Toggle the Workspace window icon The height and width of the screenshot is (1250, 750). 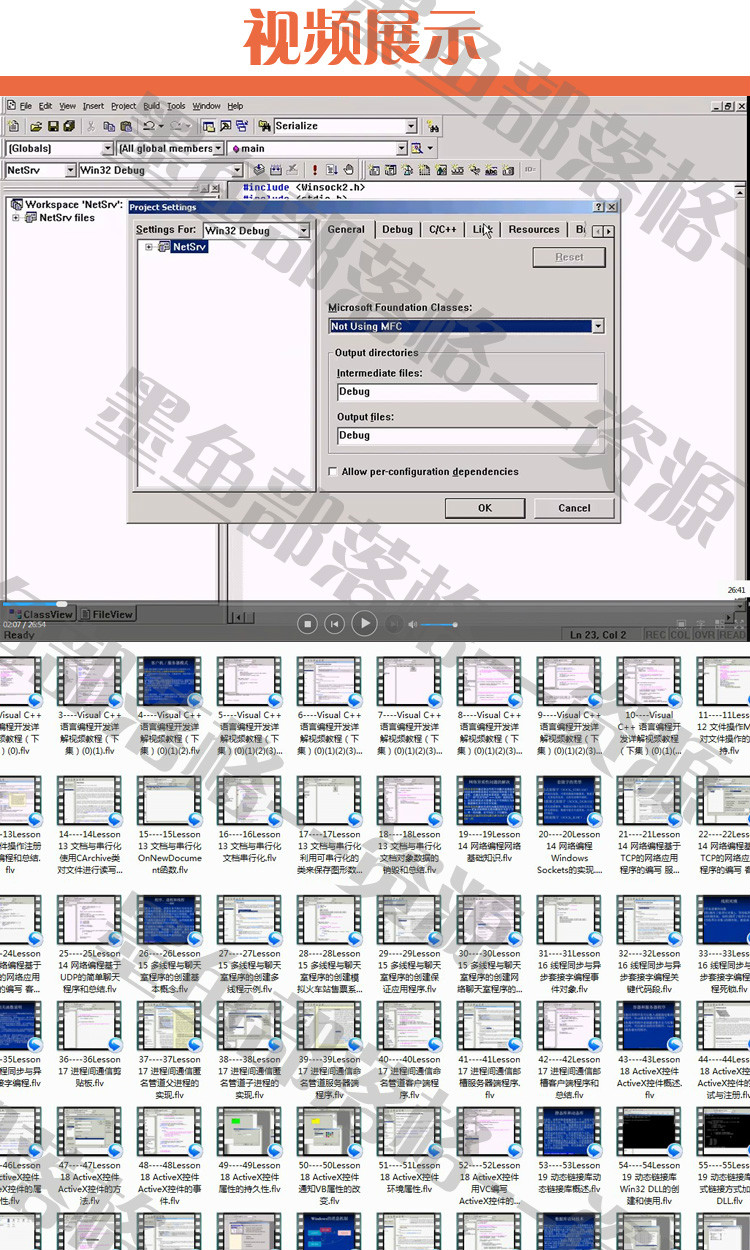tap(208, 126)
